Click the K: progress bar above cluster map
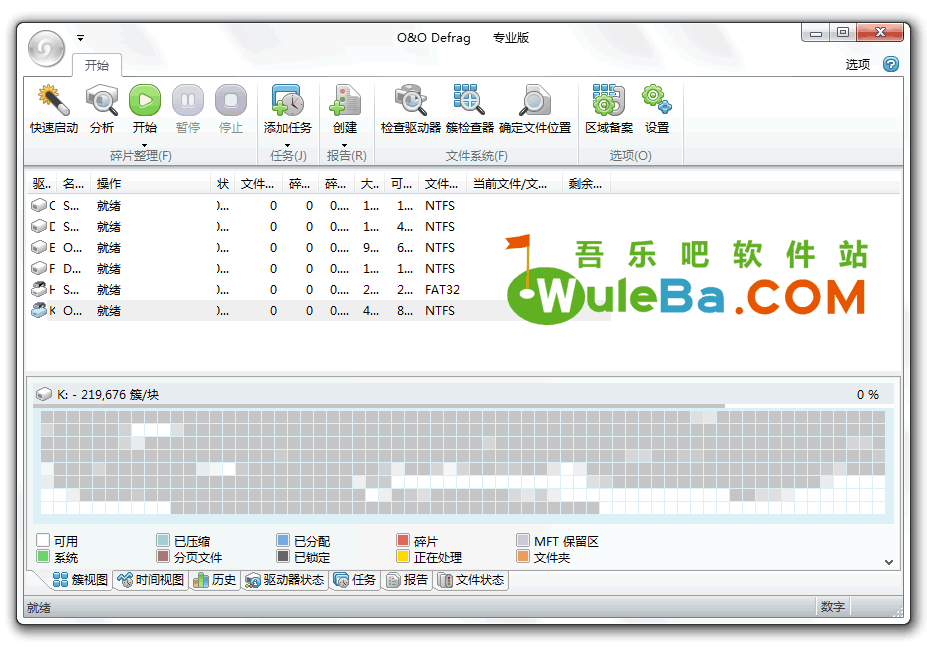 (x=464, y=406)
